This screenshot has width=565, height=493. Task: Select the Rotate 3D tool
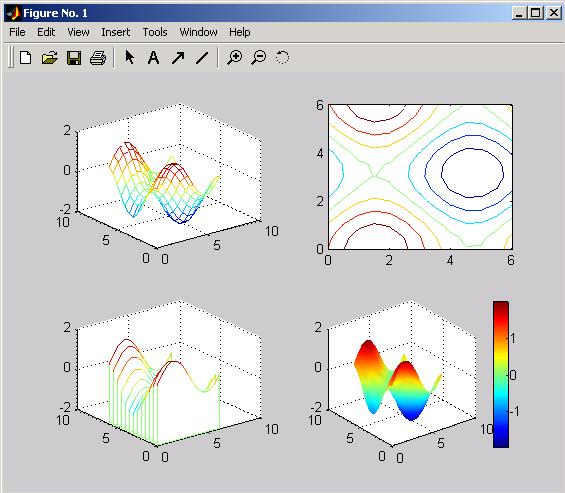click(x=282, y=57)
